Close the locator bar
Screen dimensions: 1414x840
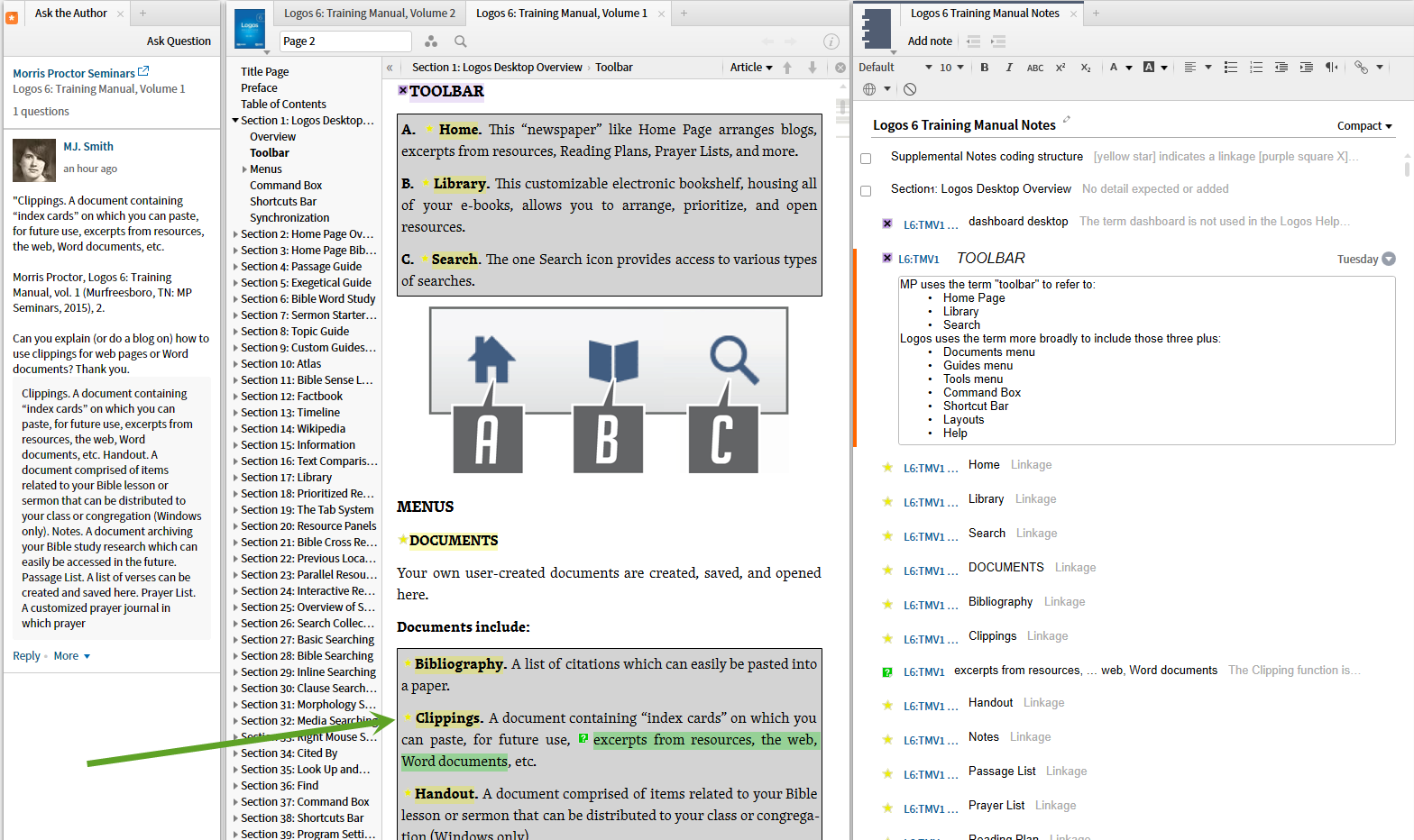[840, 68]
